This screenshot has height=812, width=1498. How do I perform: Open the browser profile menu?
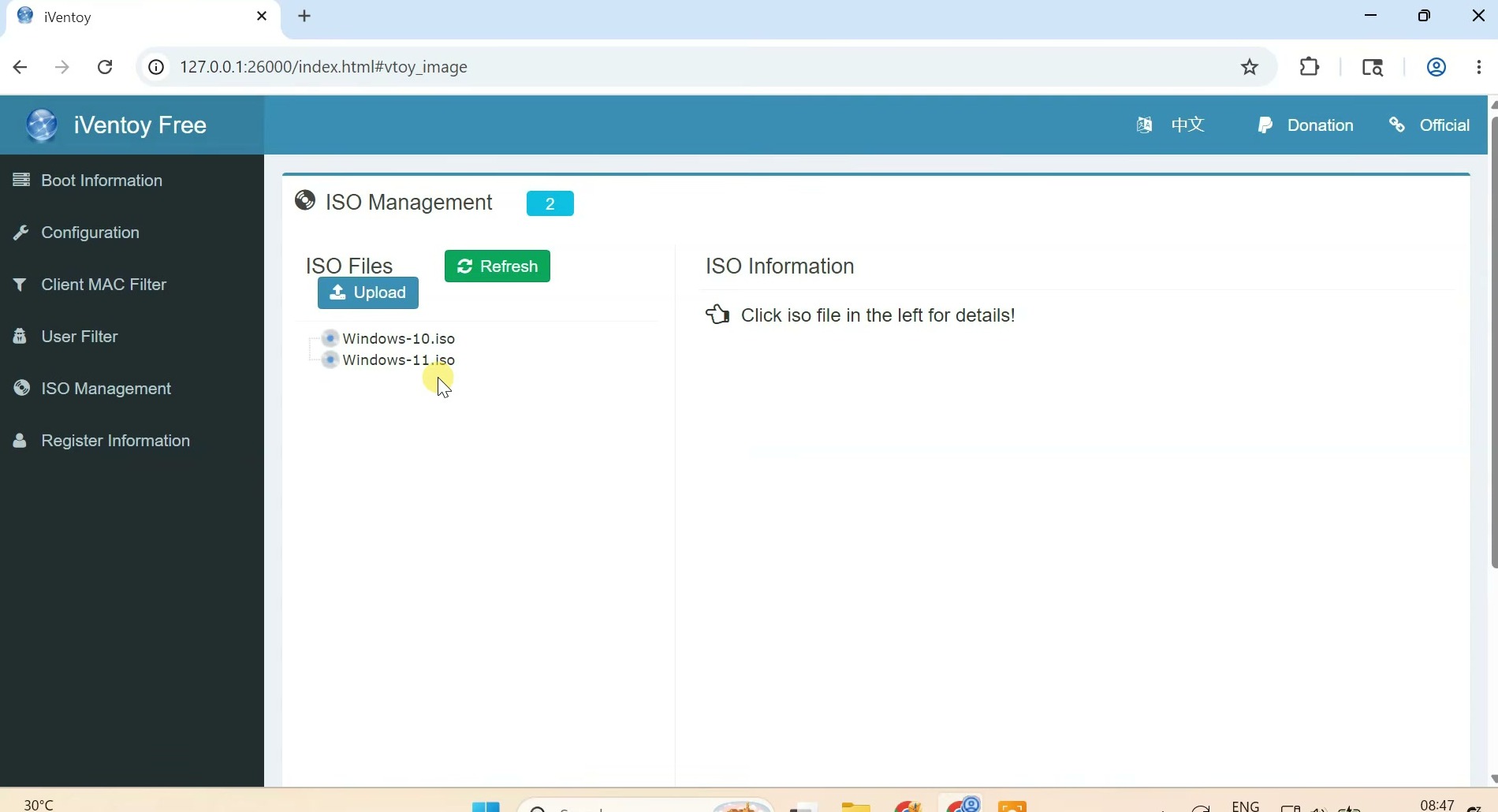coord(1437,67)
